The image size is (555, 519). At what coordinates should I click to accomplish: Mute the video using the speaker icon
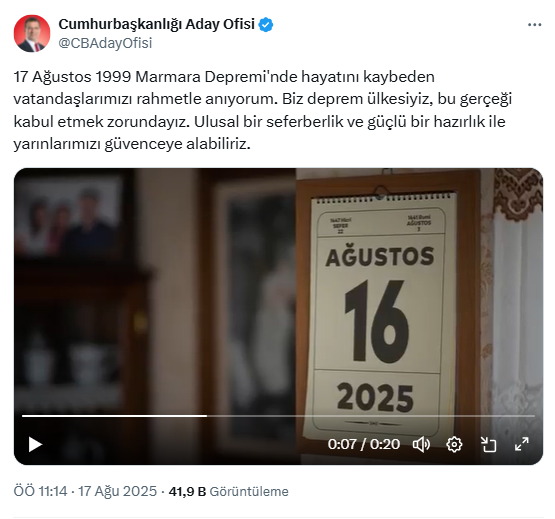coord(421,444)
